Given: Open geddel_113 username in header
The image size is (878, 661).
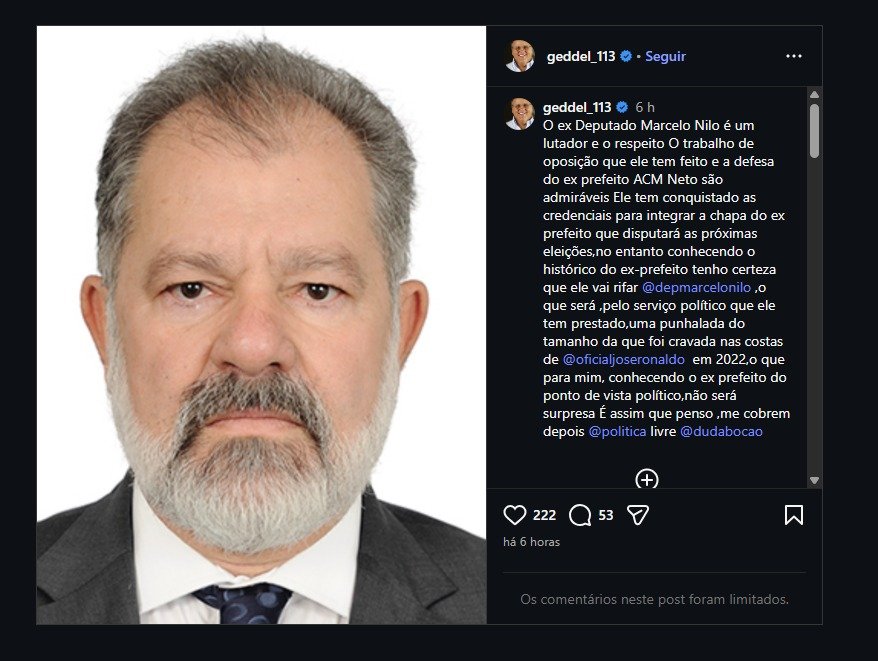Looking at the screenshot, I should [581, 57].
